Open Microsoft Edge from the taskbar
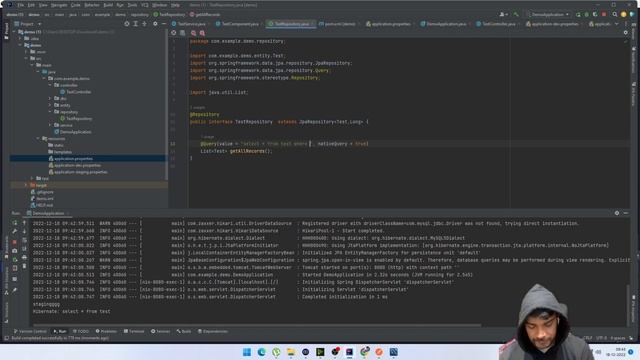The width and height of the screenshot is (640, 360). 262,352
